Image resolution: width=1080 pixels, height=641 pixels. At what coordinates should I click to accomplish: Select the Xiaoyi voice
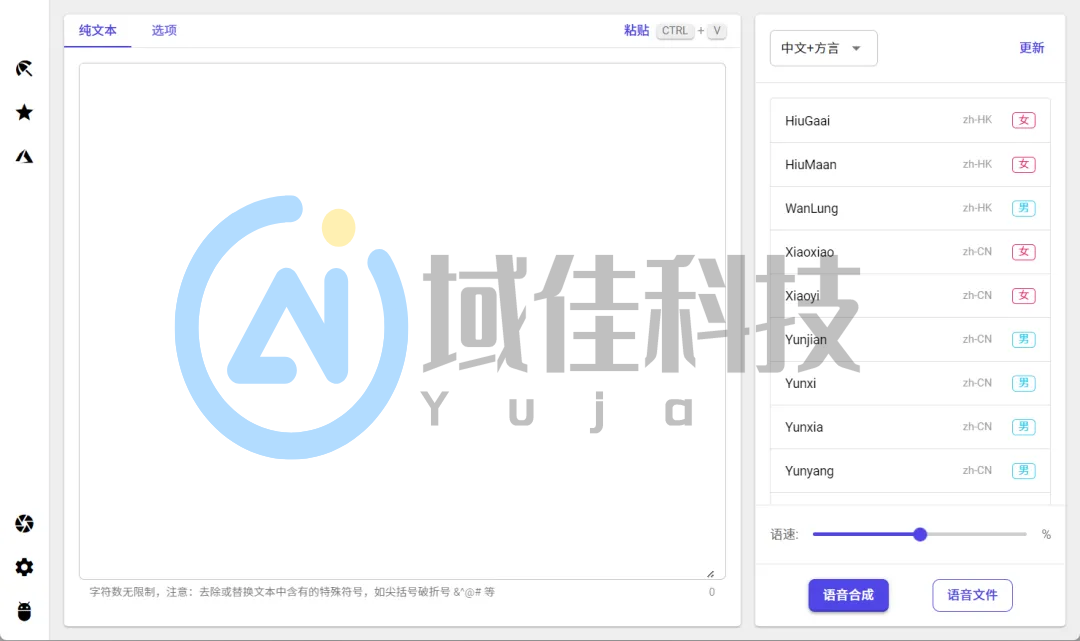click(910, 296)
